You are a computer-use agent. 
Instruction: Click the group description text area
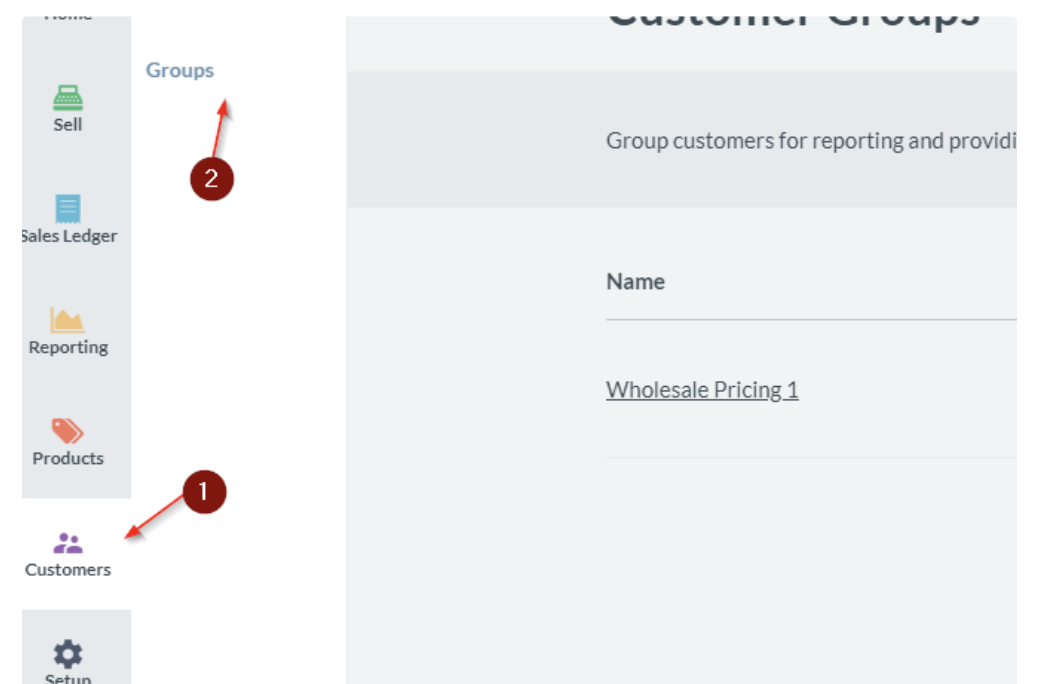800,140
